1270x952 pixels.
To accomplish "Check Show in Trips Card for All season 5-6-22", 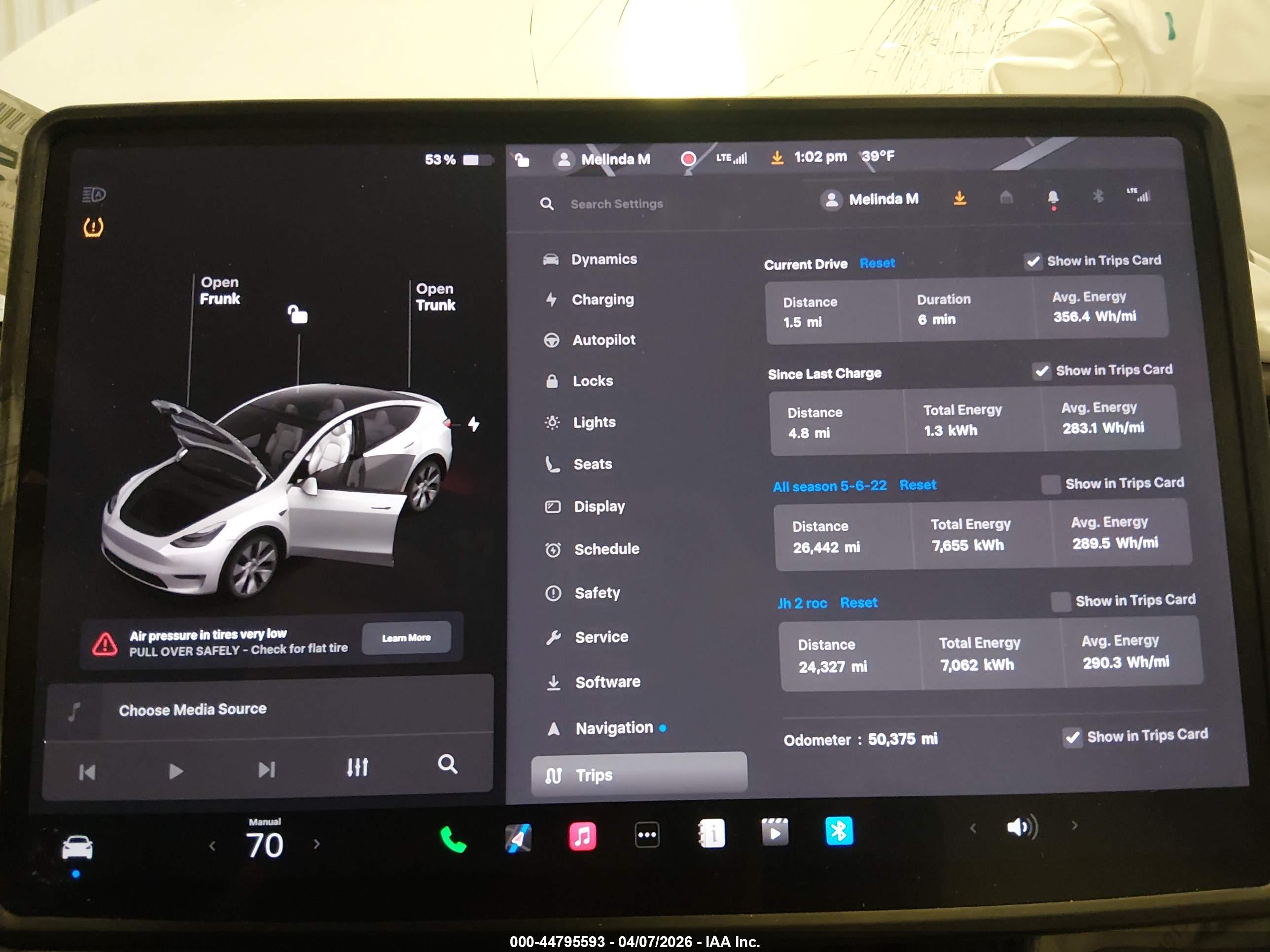I will pos(1051,484).
